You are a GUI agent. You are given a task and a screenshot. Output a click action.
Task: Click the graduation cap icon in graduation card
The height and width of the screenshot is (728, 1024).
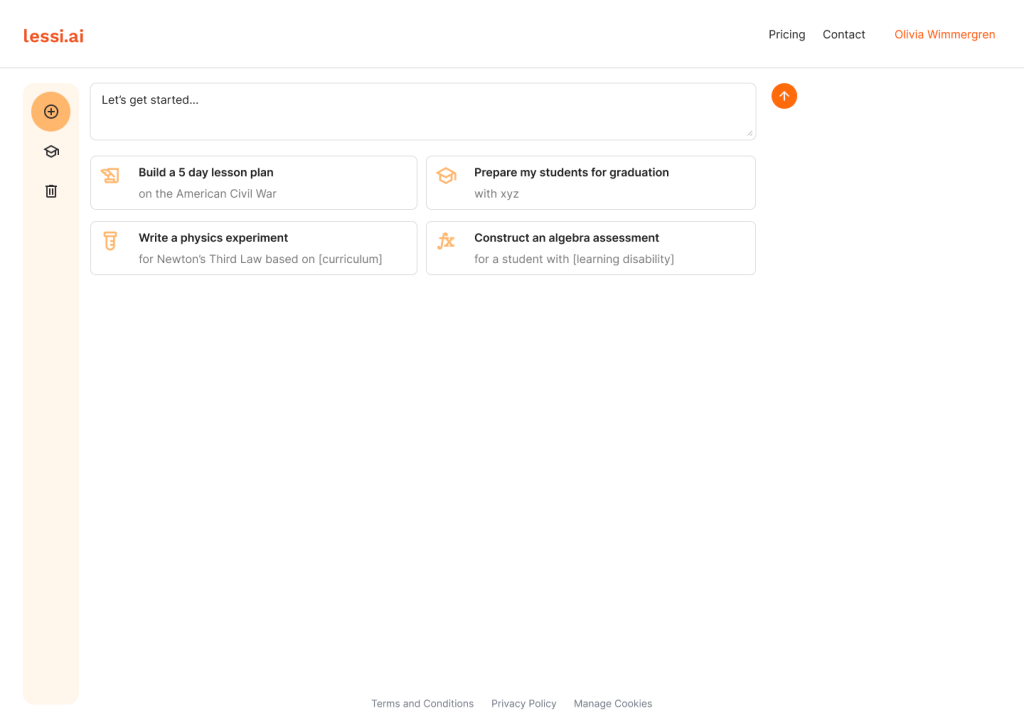click(446, 175)
